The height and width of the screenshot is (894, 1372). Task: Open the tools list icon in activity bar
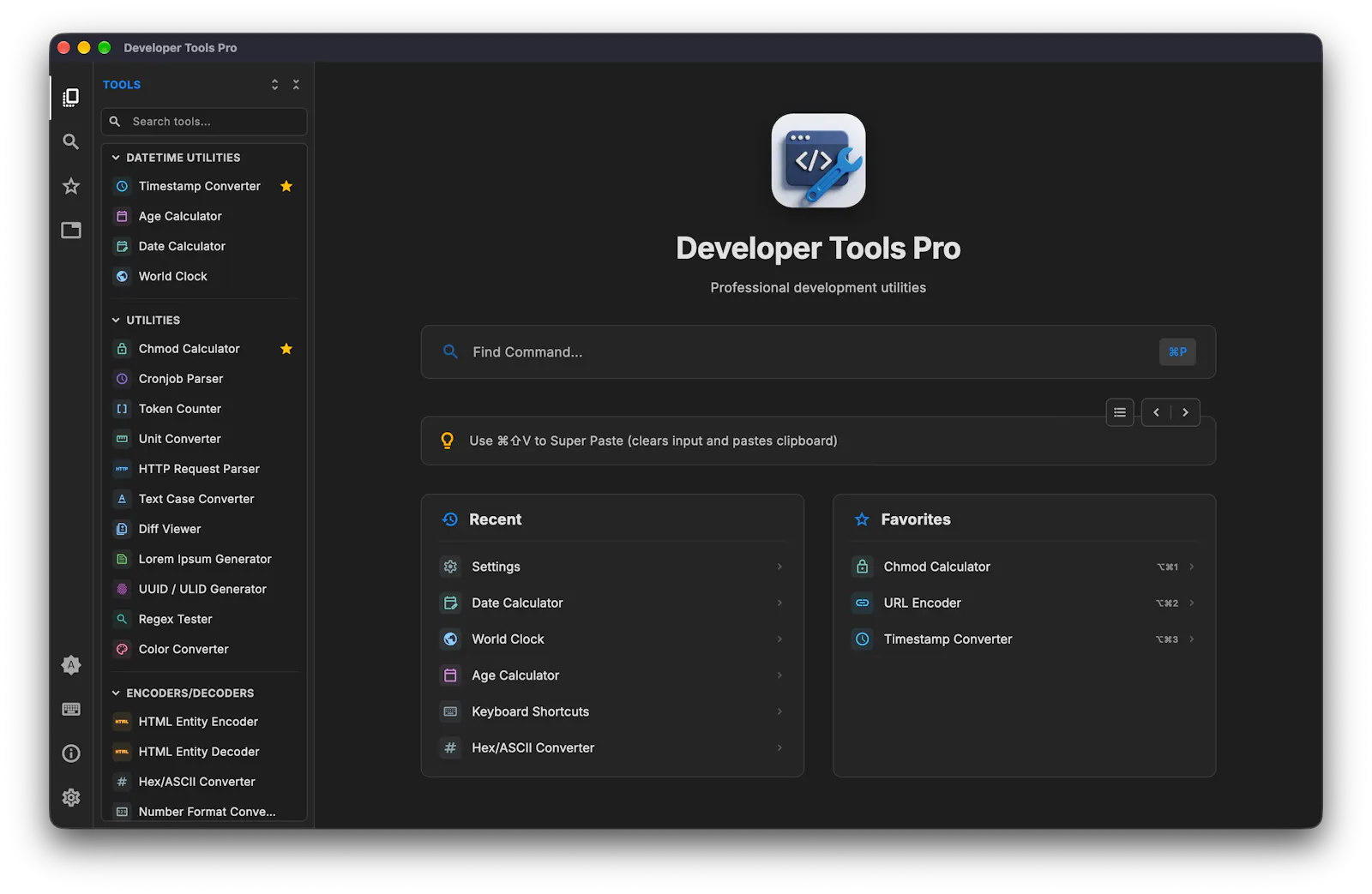pyautogui.click(x=71, y=97)
